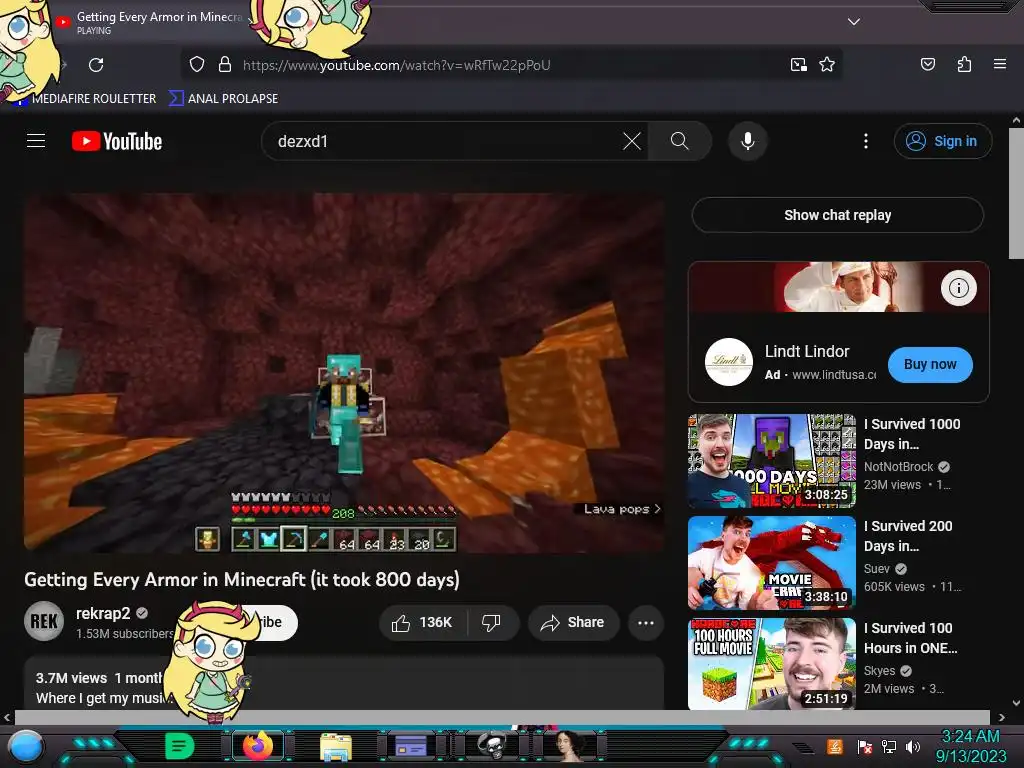Click Show chat replay button
This screenshot has width=1024, height=768.
point(837,215)
